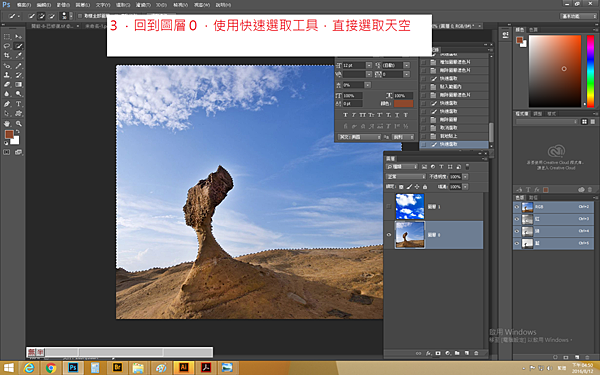Screen dimensions: 600x375
Task: Choose Add to Selection mode in options bar
Action: [x=42, y=16]
